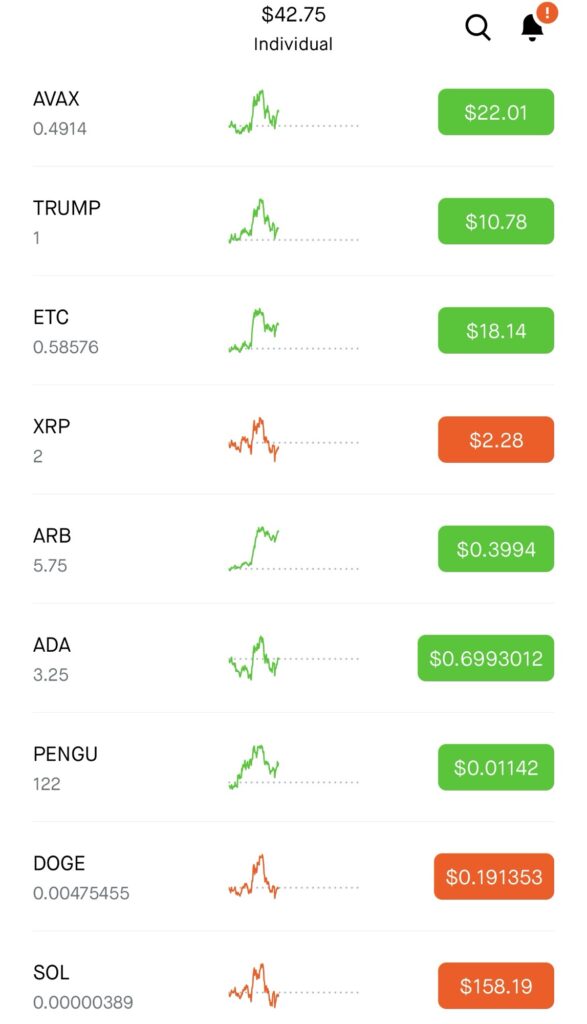Select the TRUMP holding row
Viewport: 587px width, 1024px height.
(293, 221)
